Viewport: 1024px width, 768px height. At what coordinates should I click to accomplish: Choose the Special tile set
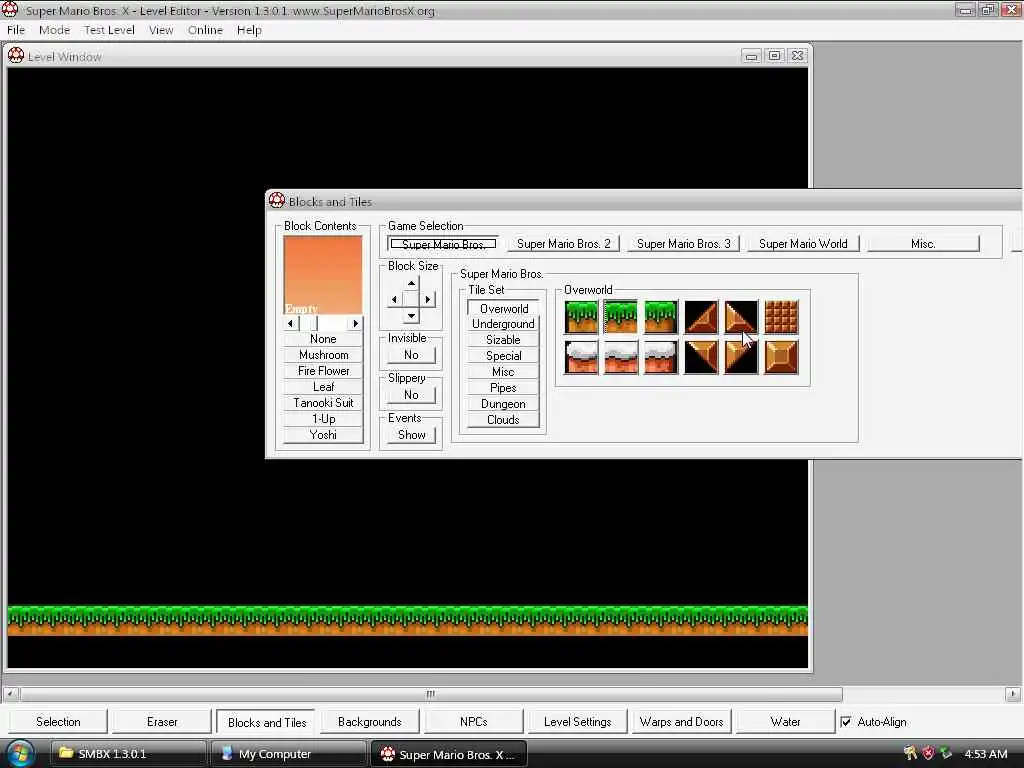tap(504, 356)
